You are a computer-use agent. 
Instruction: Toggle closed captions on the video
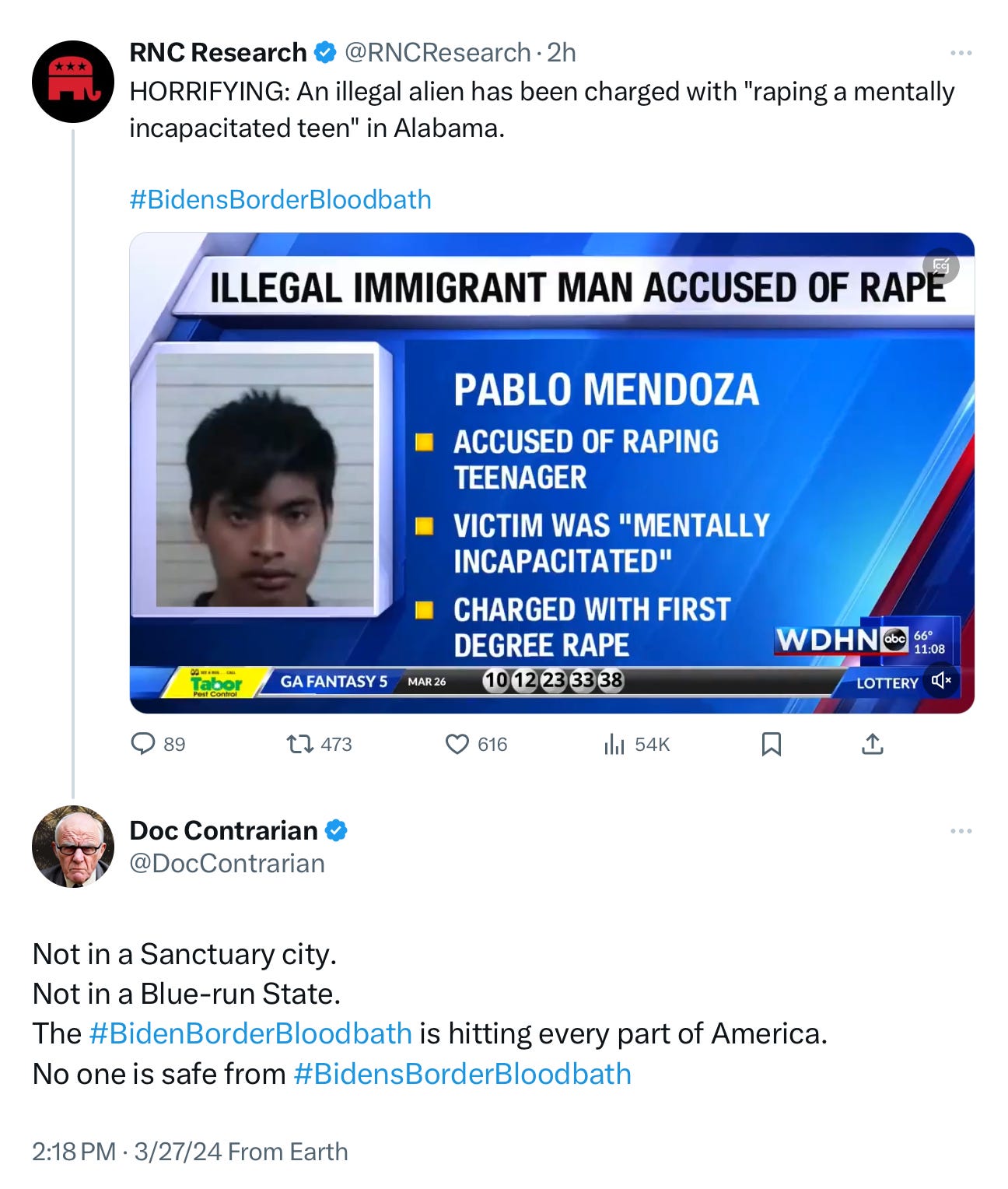tap(941, 266)
